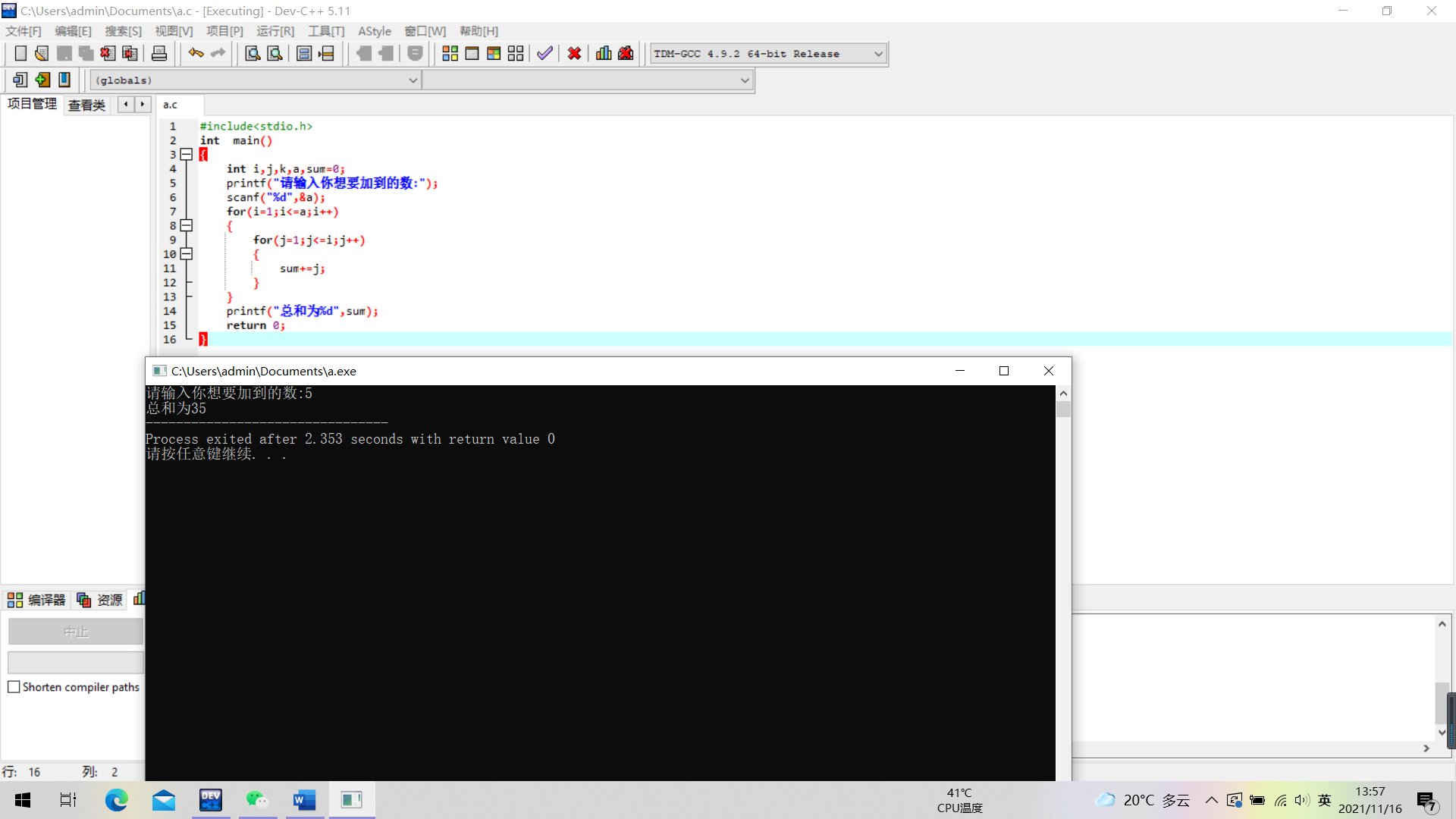The height and width of the screenshot is (819, 1456).
Task: Collapse code fold at line 3
Action: (187, 154)
